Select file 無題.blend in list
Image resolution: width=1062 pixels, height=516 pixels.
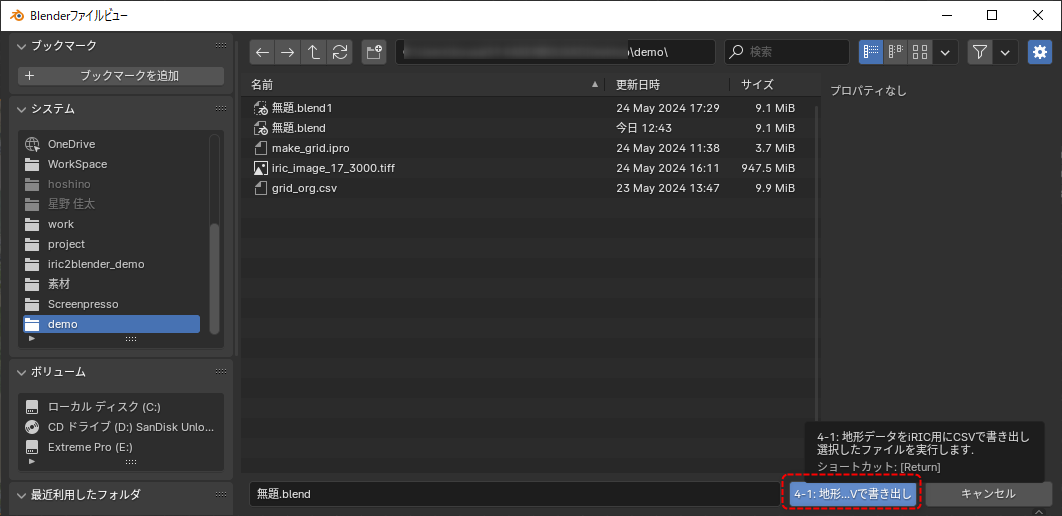[x=530, y=128]
